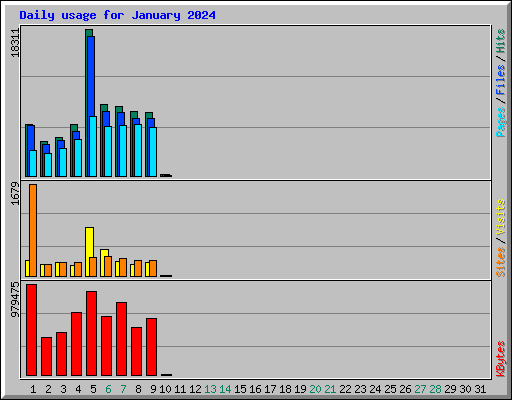Click green day 13 on the x-axis

210,389
